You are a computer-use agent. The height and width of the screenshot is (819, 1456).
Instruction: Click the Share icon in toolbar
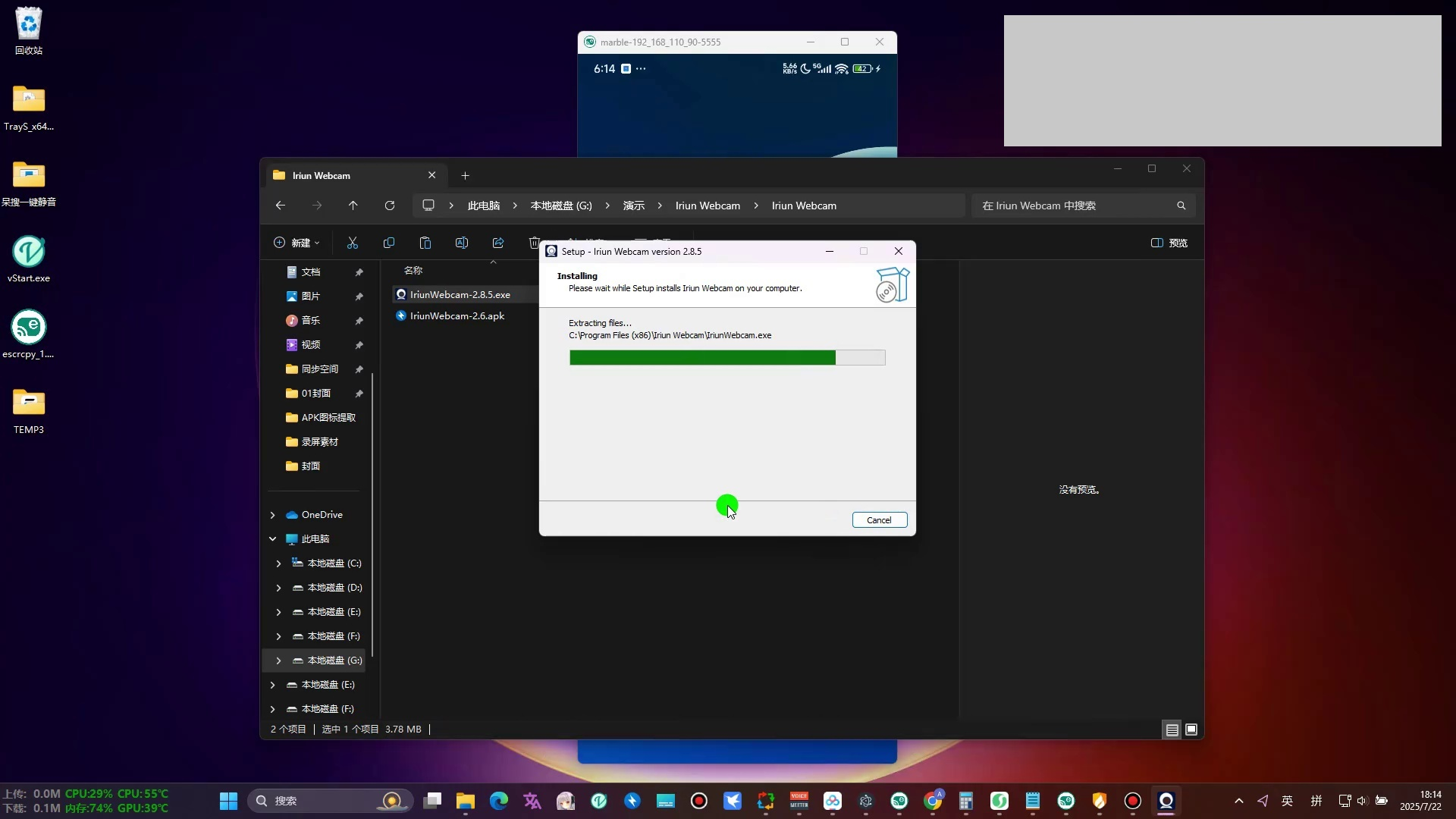(x=498, y=243)
